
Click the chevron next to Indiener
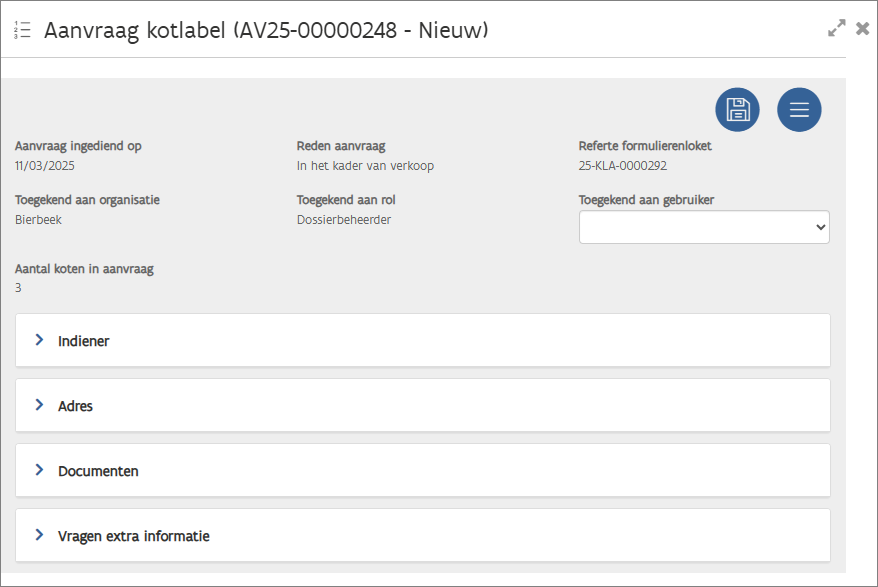point(40,340)
